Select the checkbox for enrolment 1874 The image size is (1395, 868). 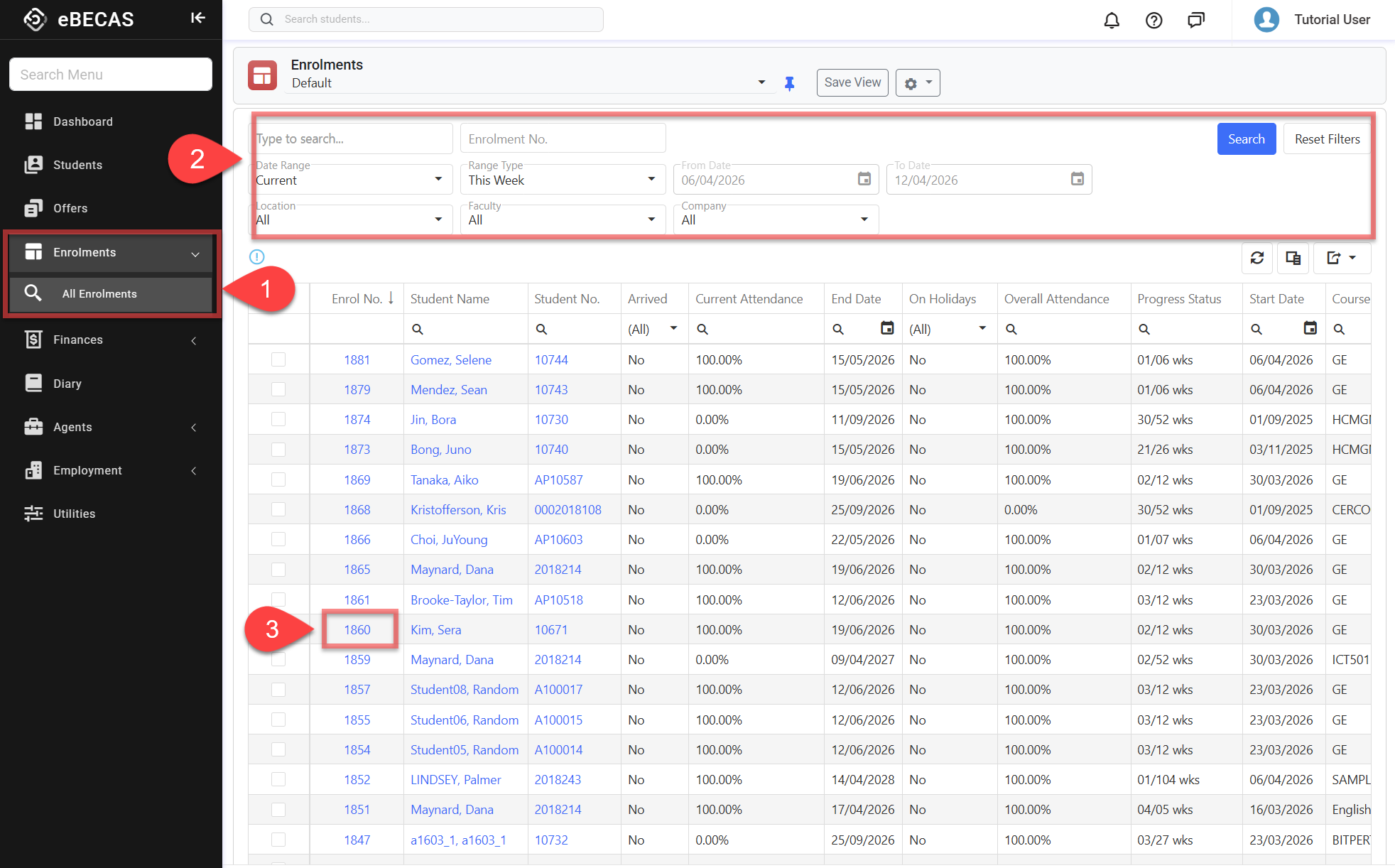[278, 420]
